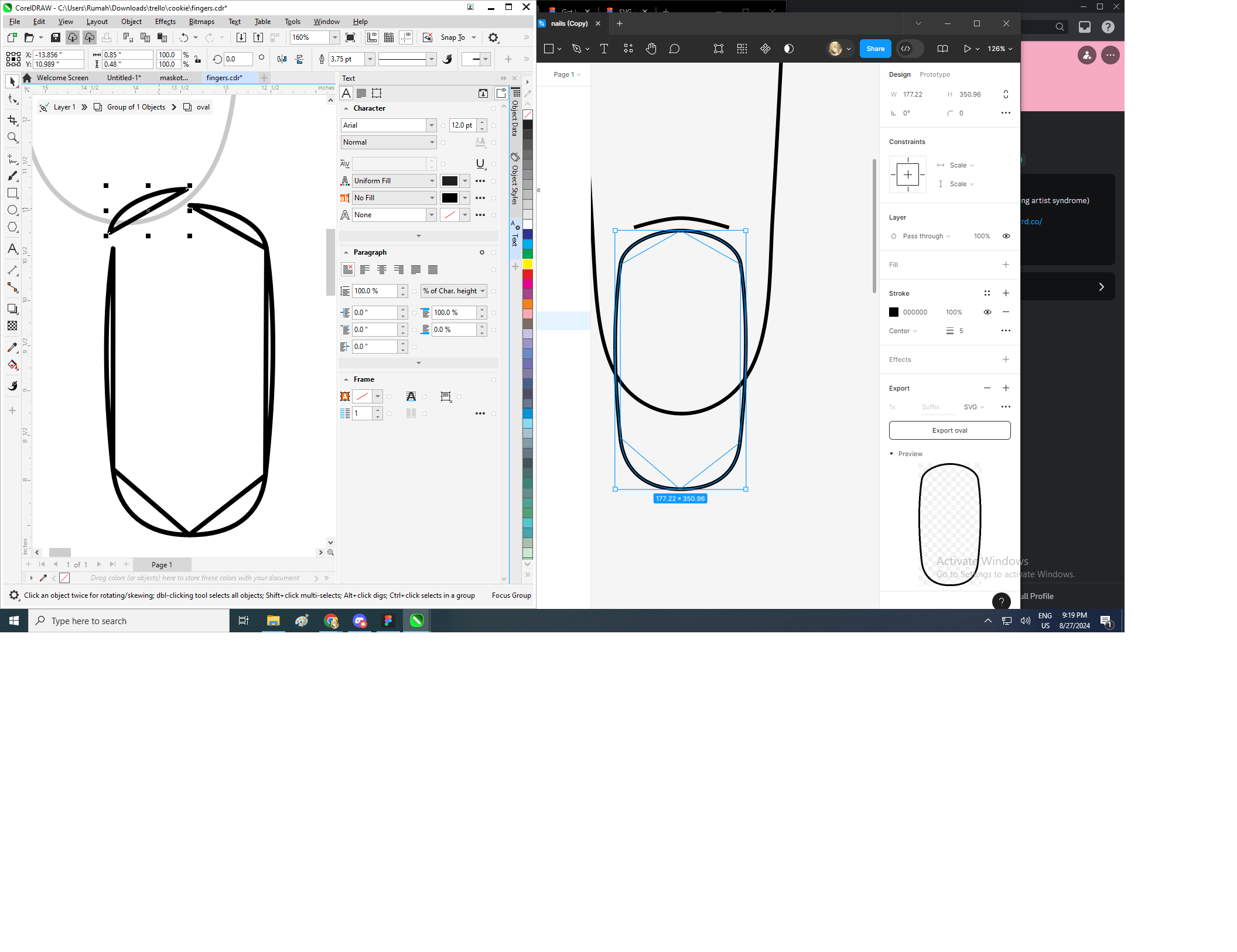Click the Snap To dropdown icon
The image size is (1237, 952).
[x=477, y=38]
